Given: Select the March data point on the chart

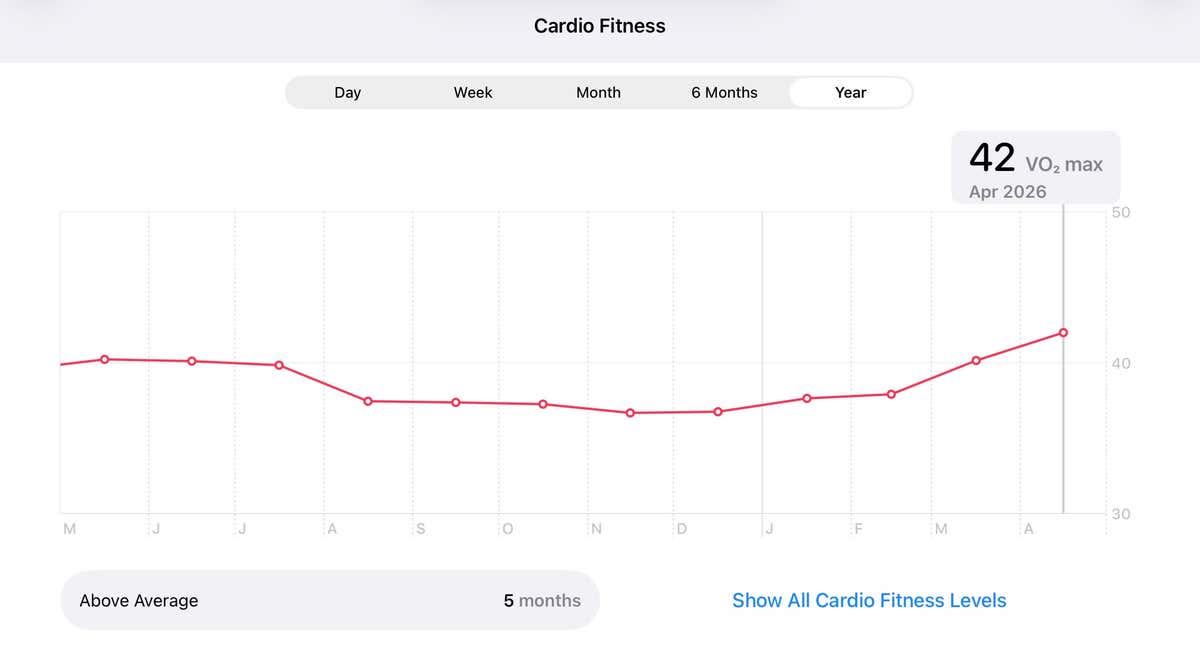Looking at the screenshot, I should [x=975, y=359].
